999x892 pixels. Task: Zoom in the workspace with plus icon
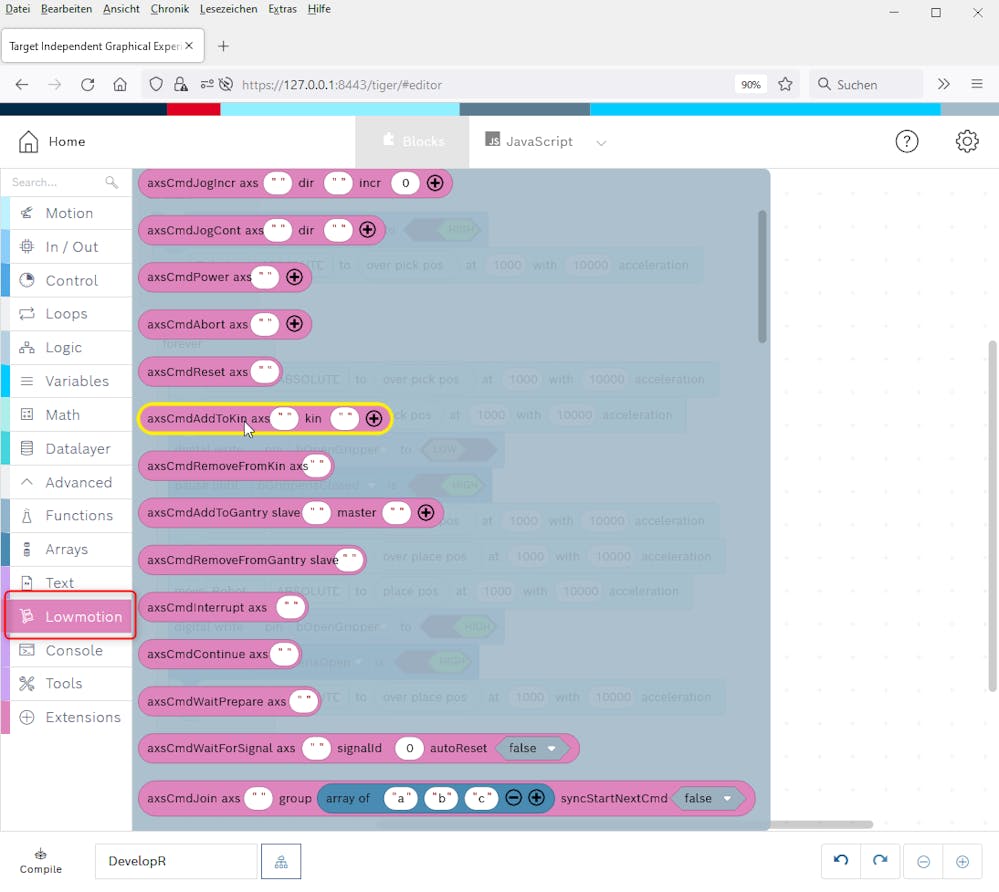coord(962,861)
